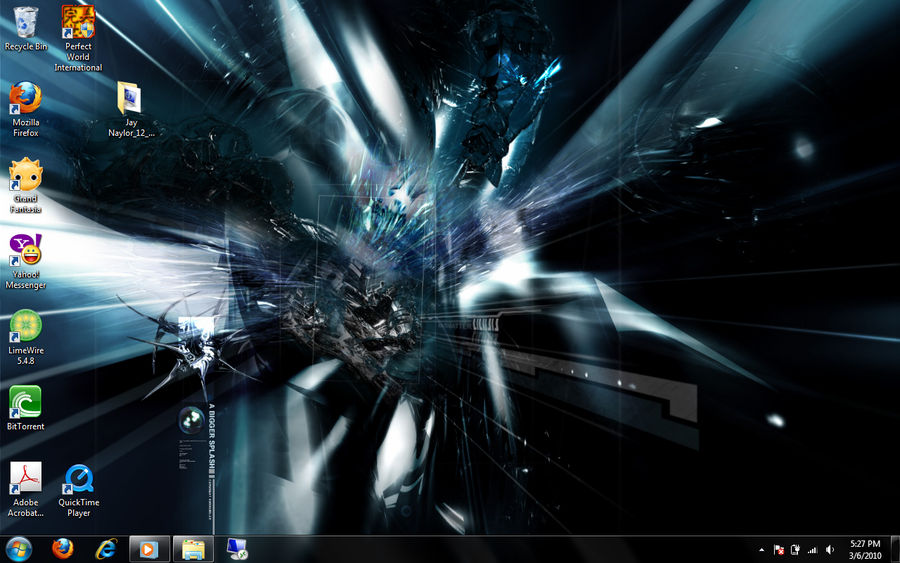Viewport: 900px width, 563px height.
Task: Click the BitTorrent desktop shortcut
Action: (25, 408)
